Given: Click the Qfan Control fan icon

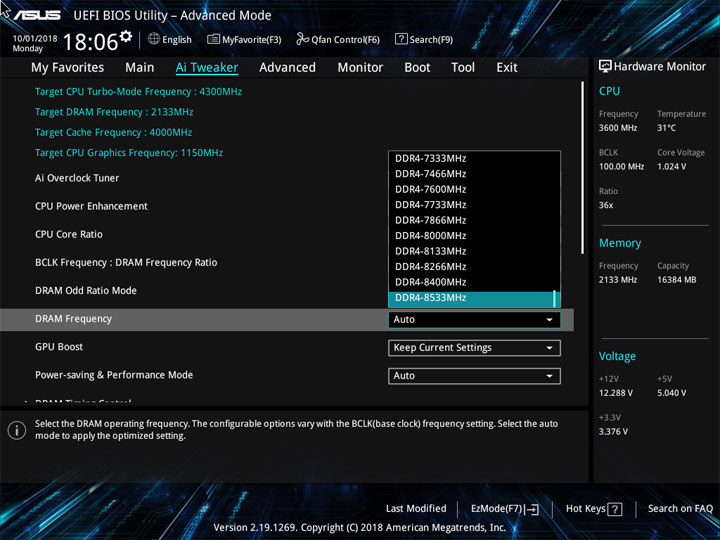Looking at the screenshot, I should [x=302, y=39].
